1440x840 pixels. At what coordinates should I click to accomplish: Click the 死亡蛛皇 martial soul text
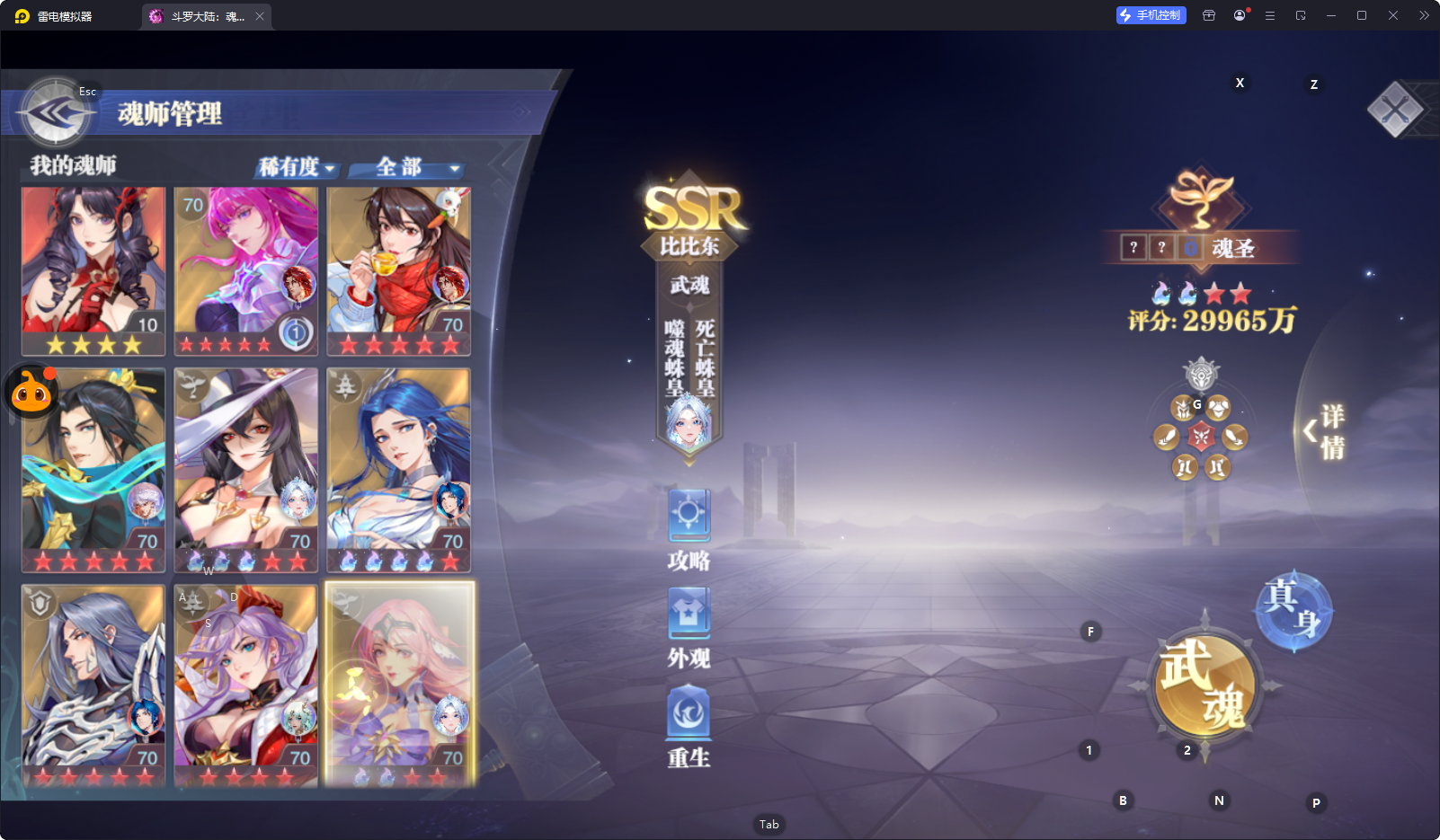pyautogui.click(x=706, y=358)
